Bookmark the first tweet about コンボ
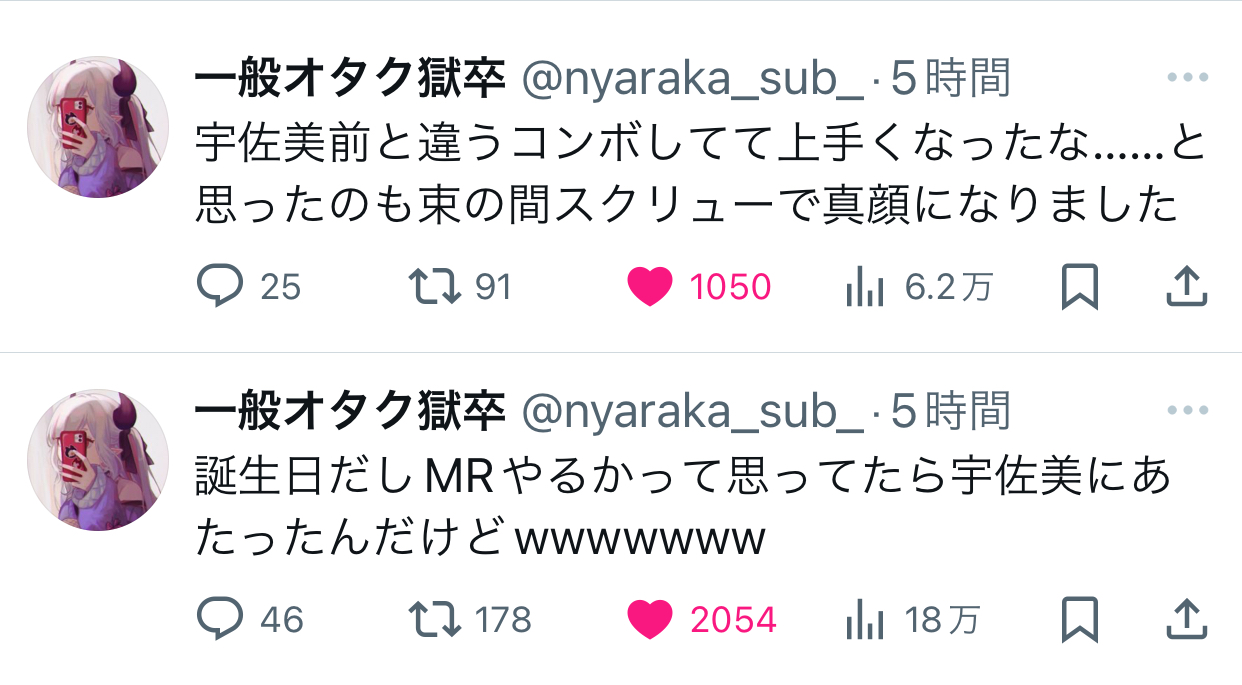The width and height of the screenshot is (1242, 685). 1080,287
